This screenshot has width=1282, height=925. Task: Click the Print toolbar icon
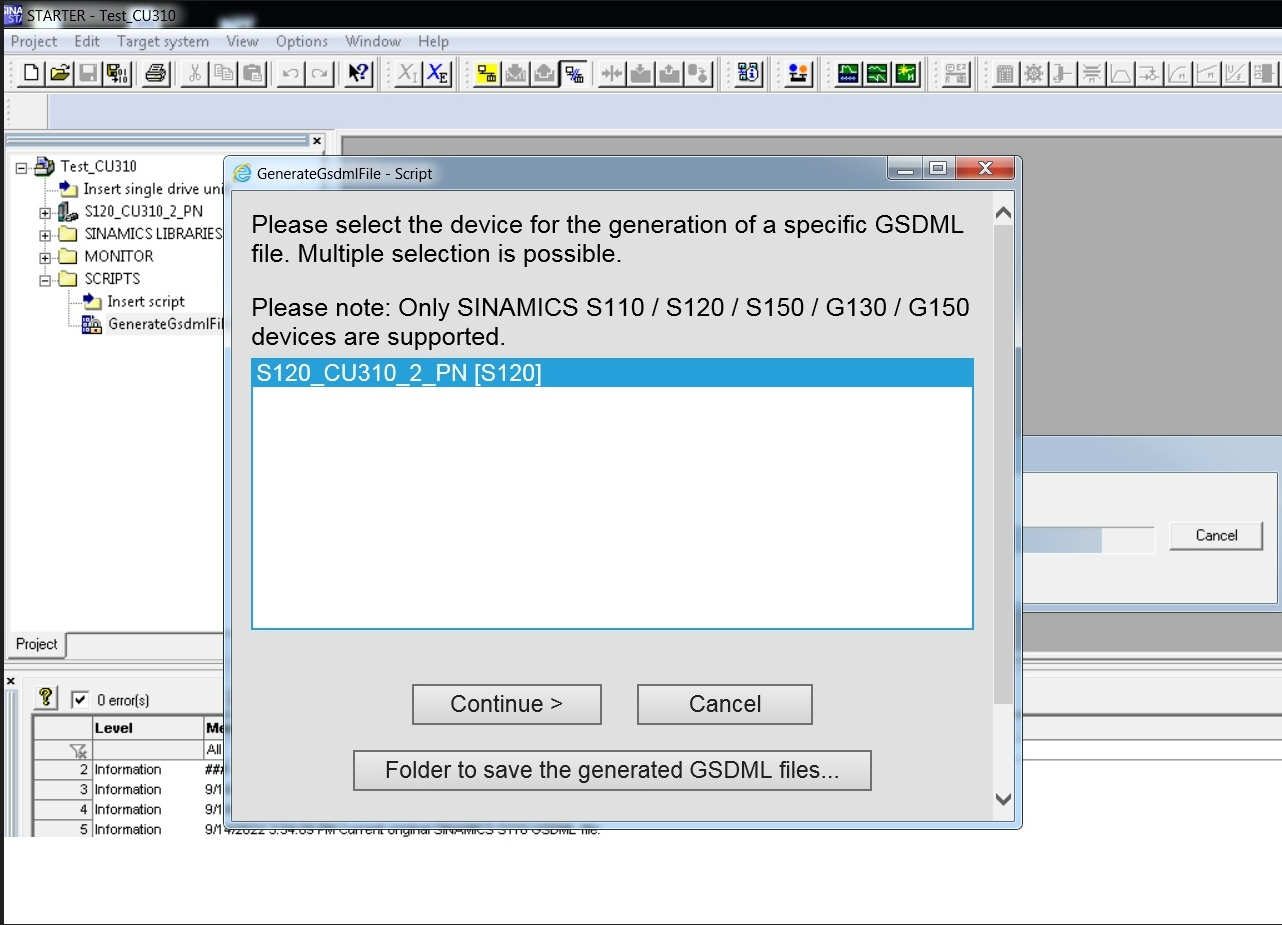[x=155, y=73]
